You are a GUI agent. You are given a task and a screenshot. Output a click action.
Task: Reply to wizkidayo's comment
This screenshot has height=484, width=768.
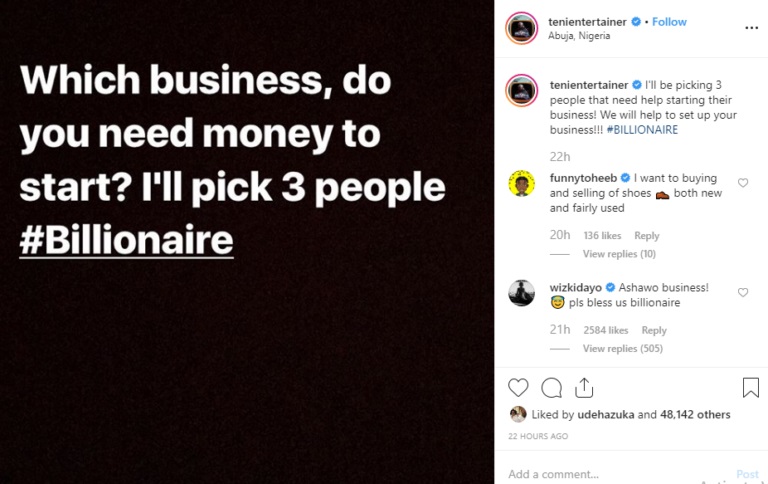pyautogui.click(x=654, y=330)
